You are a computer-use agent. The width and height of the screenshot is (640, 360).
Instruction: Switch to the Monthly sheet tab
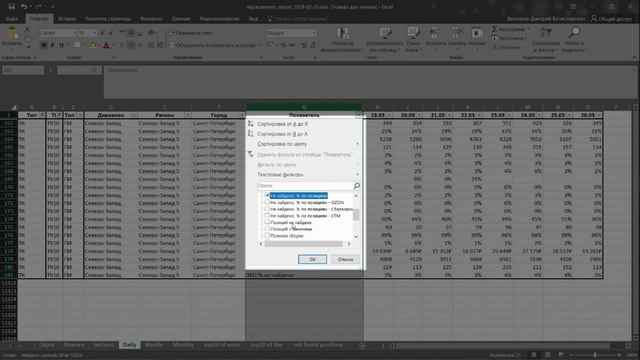(x=182, y=345)
